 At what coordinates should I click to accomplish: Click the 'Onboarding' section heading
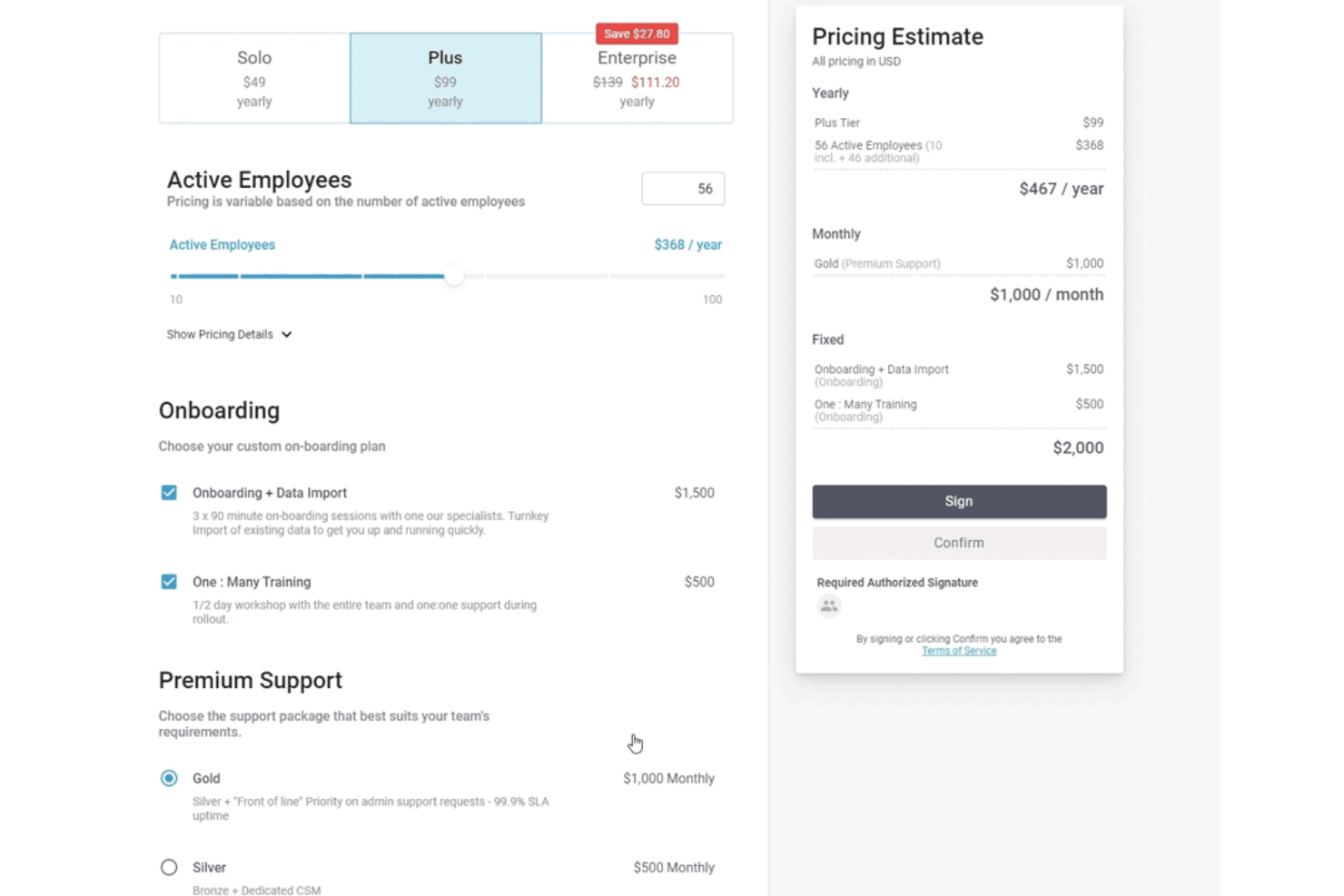[x=219, y=410]
